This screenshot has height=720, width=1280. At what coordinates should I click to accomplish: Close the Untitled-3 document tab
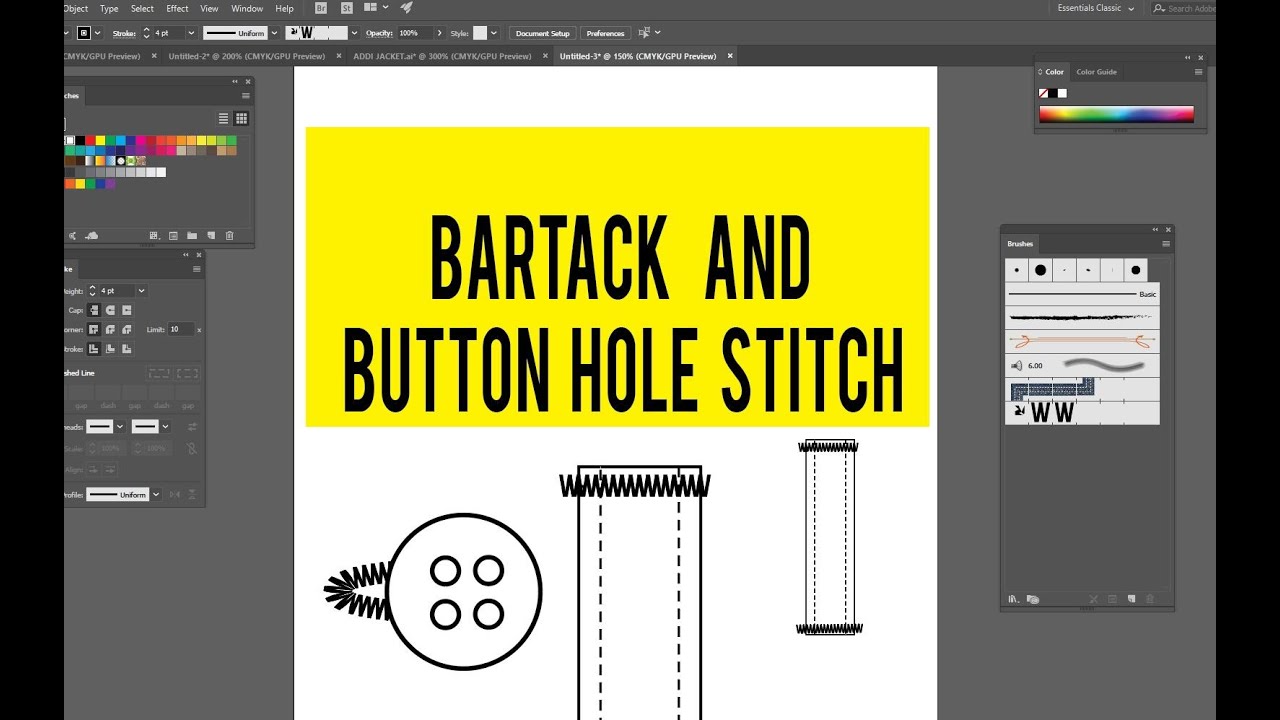point(730,56)
